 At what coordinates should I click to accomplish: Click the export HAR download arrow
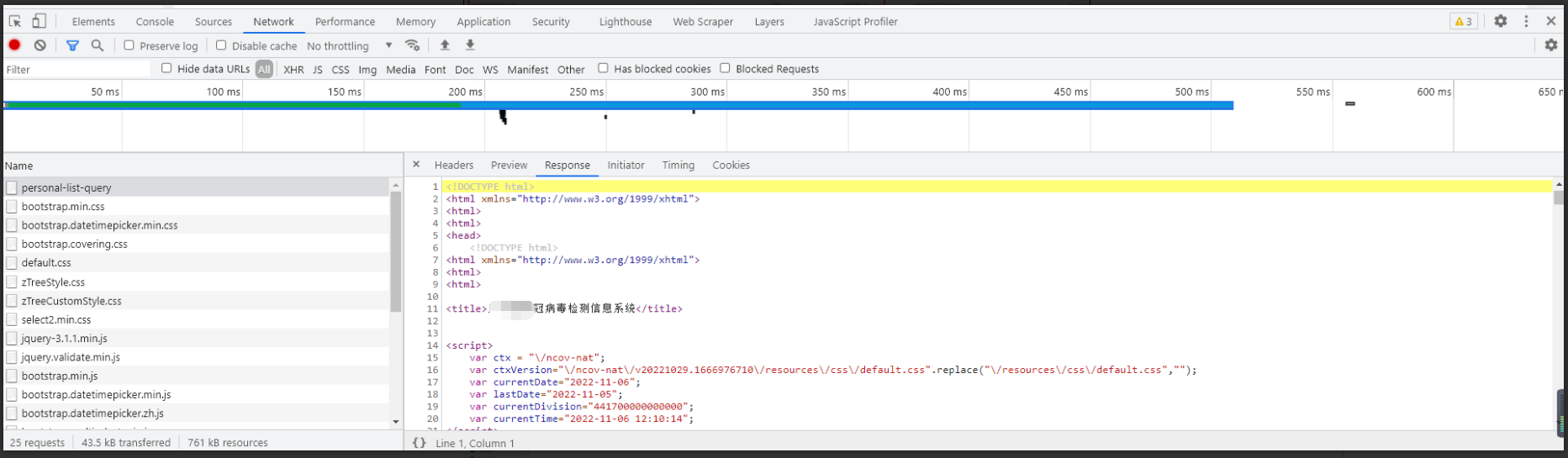470,45
